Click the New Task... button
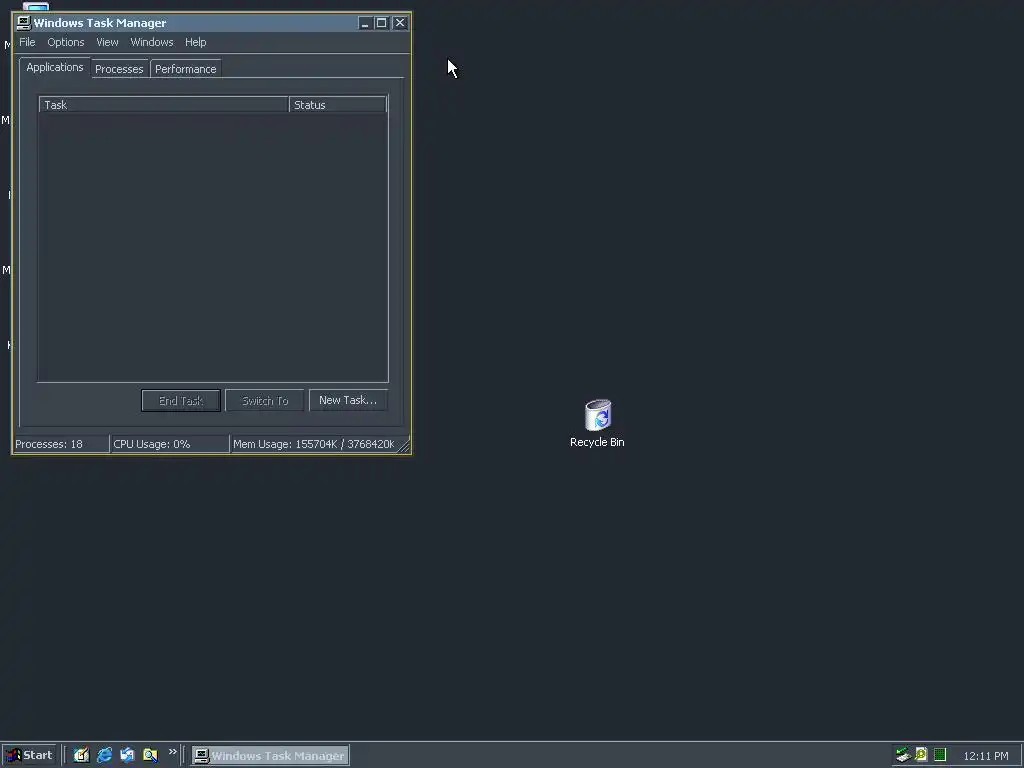 point(348,400)
